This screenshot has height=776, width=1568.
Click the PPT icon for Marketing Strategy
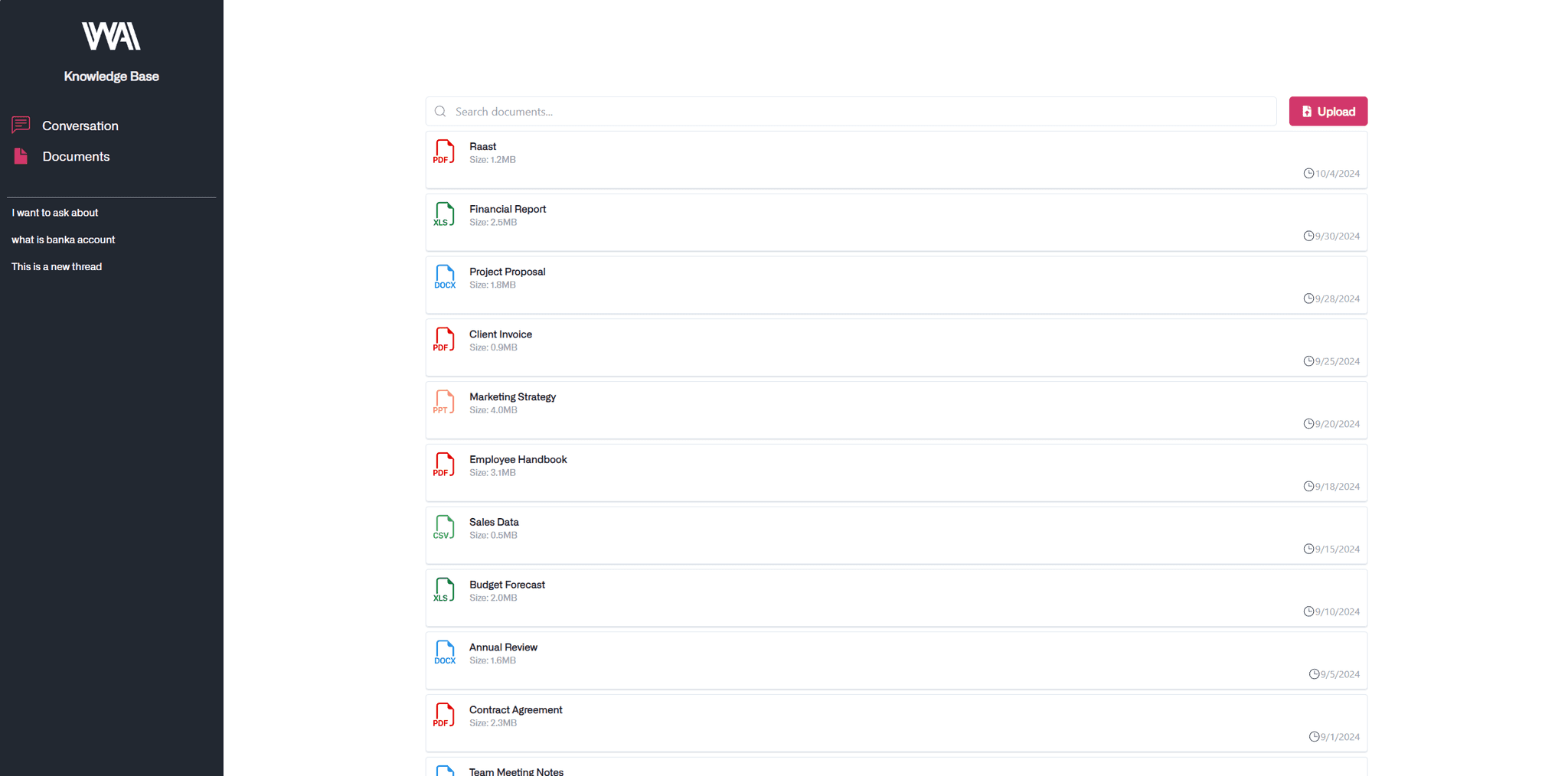pyautogui.click(x=443, y=402)
